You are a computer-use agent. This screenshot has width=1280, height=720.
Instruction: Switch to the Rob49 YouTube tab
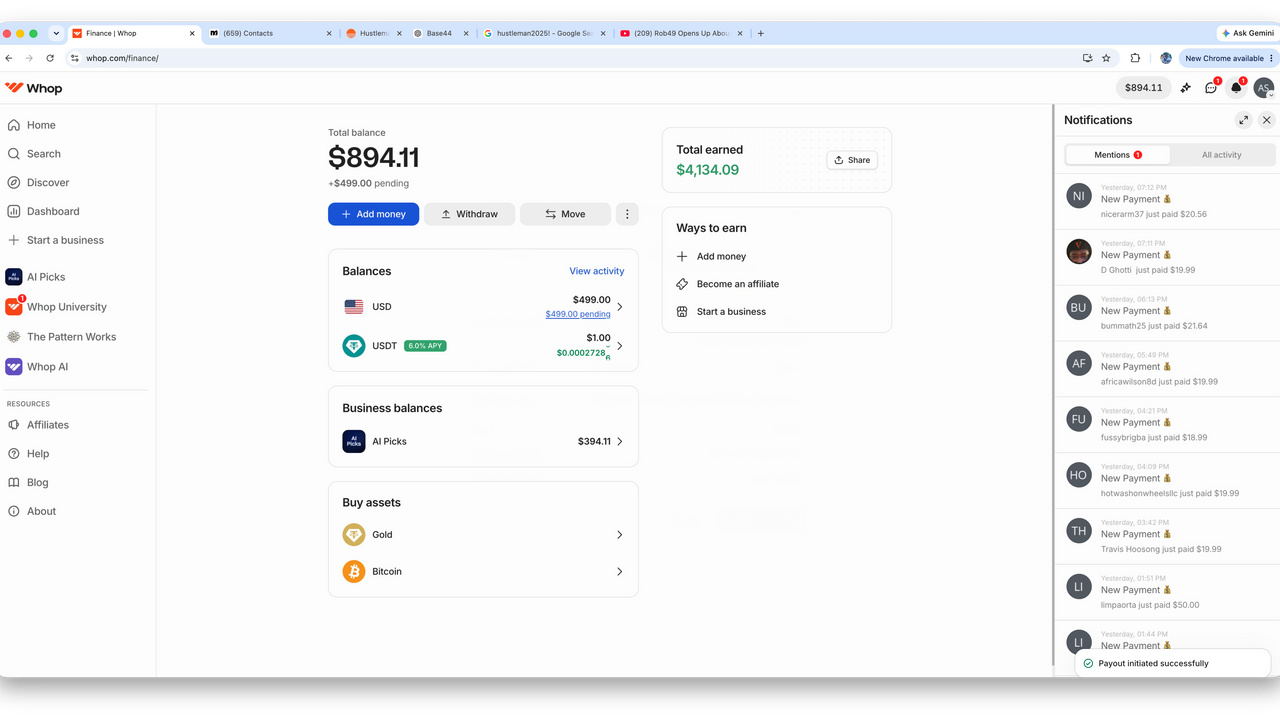680,33
